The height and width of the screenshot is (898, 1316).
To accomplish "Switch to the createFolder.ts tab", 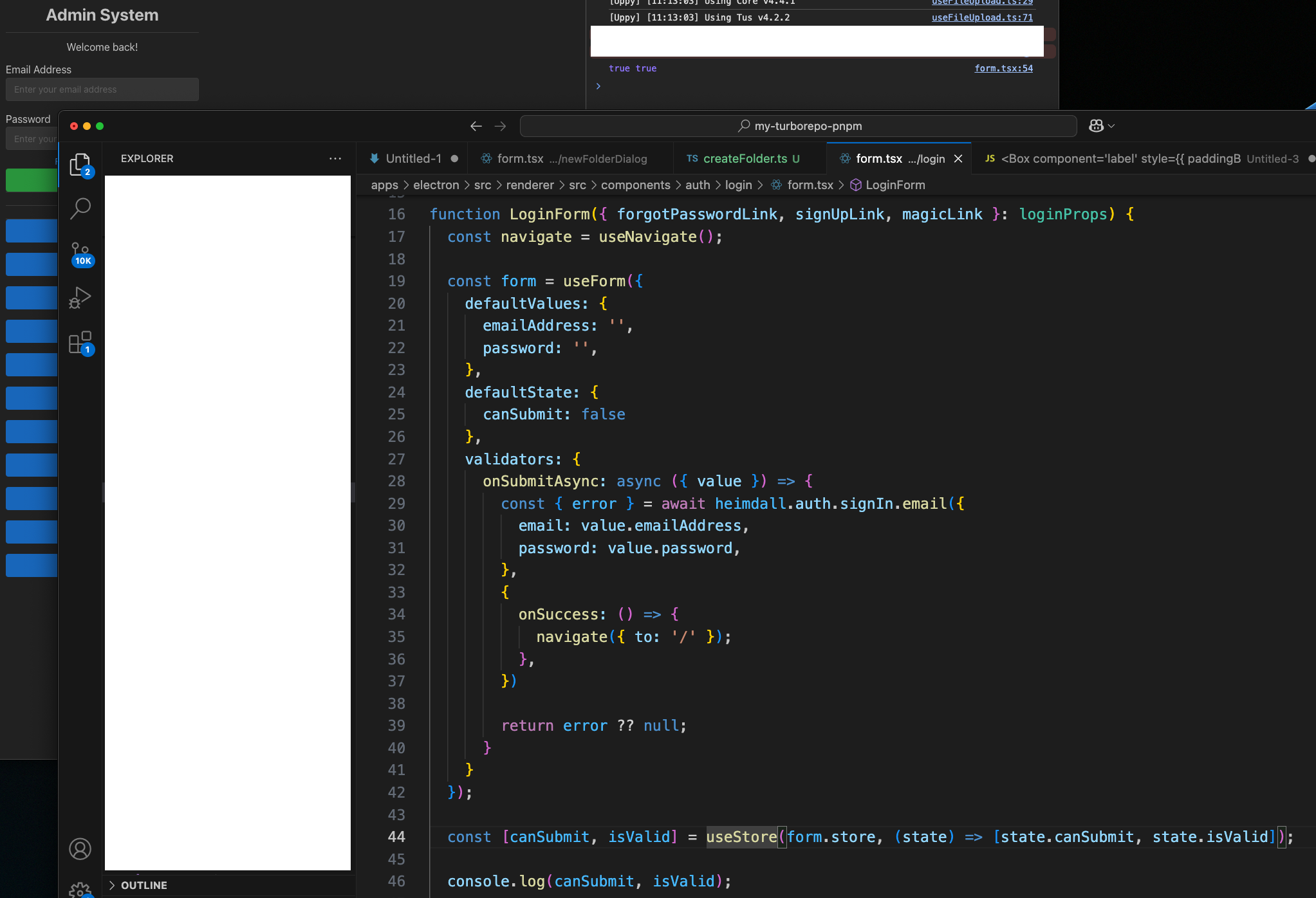I will coord(745,158).
